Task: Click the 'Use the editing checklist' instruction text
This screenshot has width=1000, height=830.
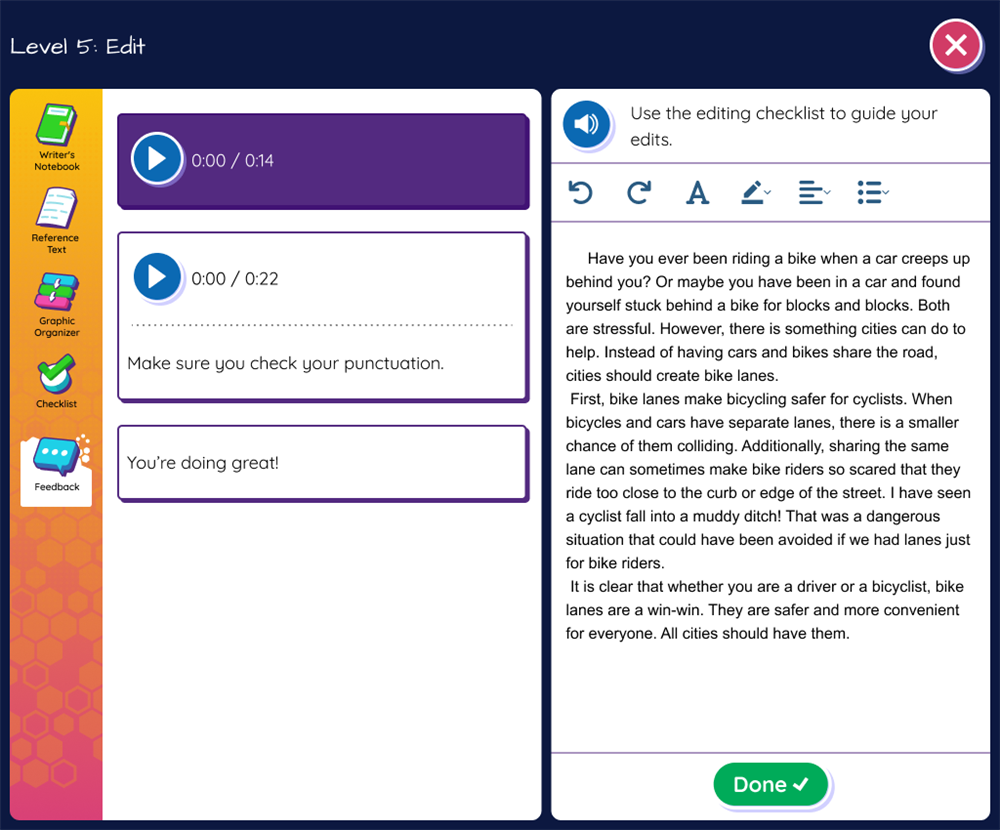Action: (x=784, y=126)
